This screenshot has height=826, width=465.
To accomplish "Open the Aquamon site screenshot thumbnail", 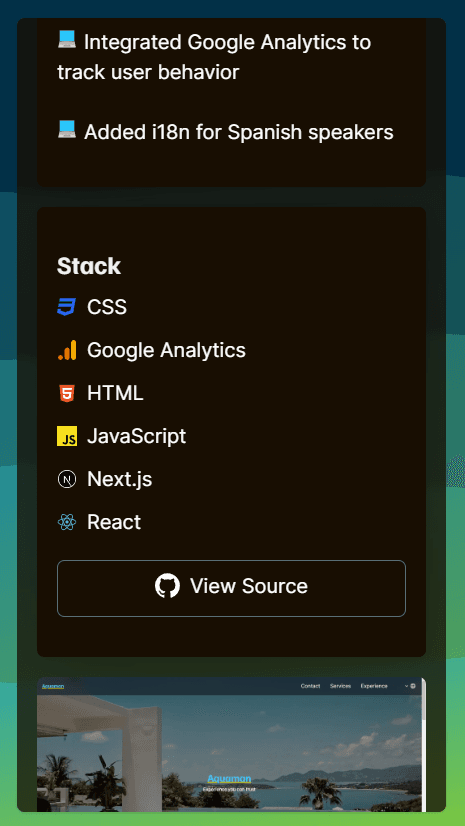I will 231,744.
